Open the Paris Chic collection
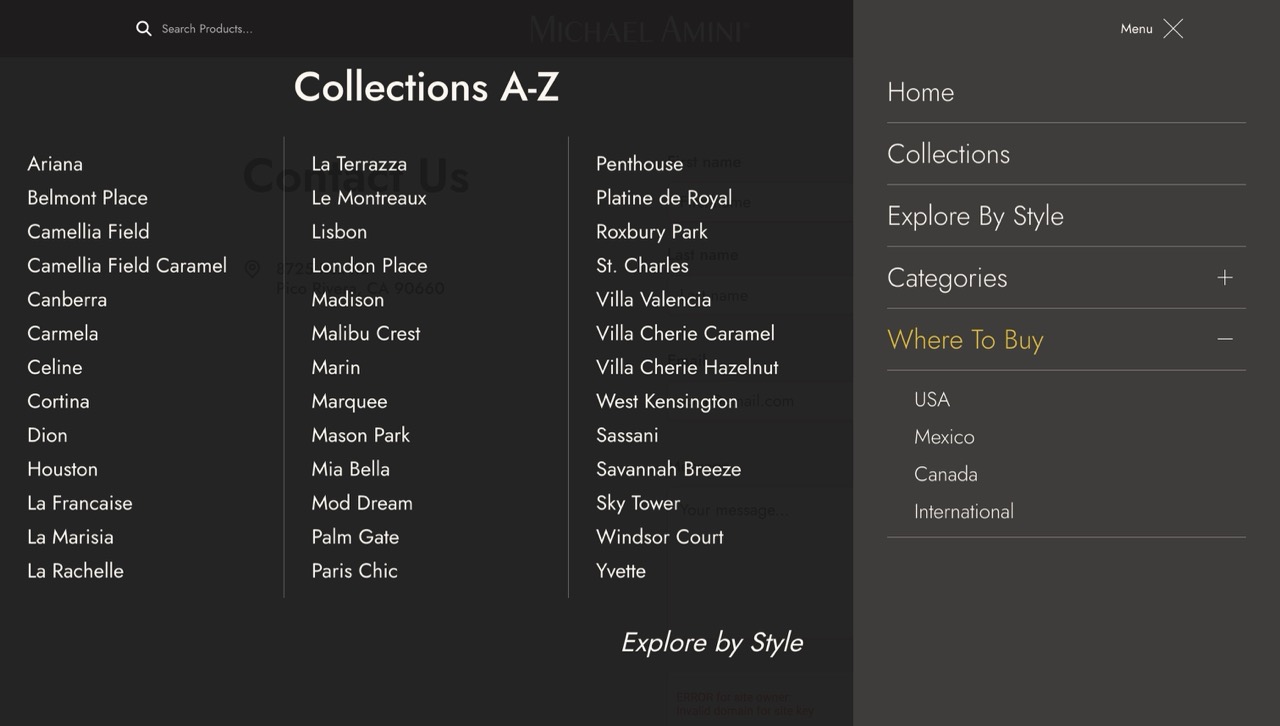The image size is (1280, 726). pyautogui.click(x=354, y=572)
